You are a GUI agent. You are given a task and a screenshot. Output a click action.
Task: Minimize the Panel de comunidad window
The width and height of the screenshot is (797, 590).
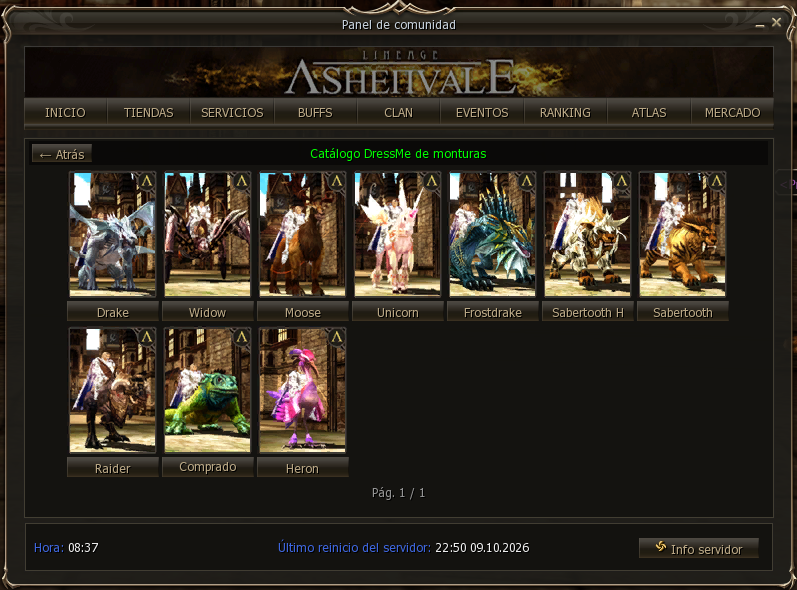[x=760, y=24]
